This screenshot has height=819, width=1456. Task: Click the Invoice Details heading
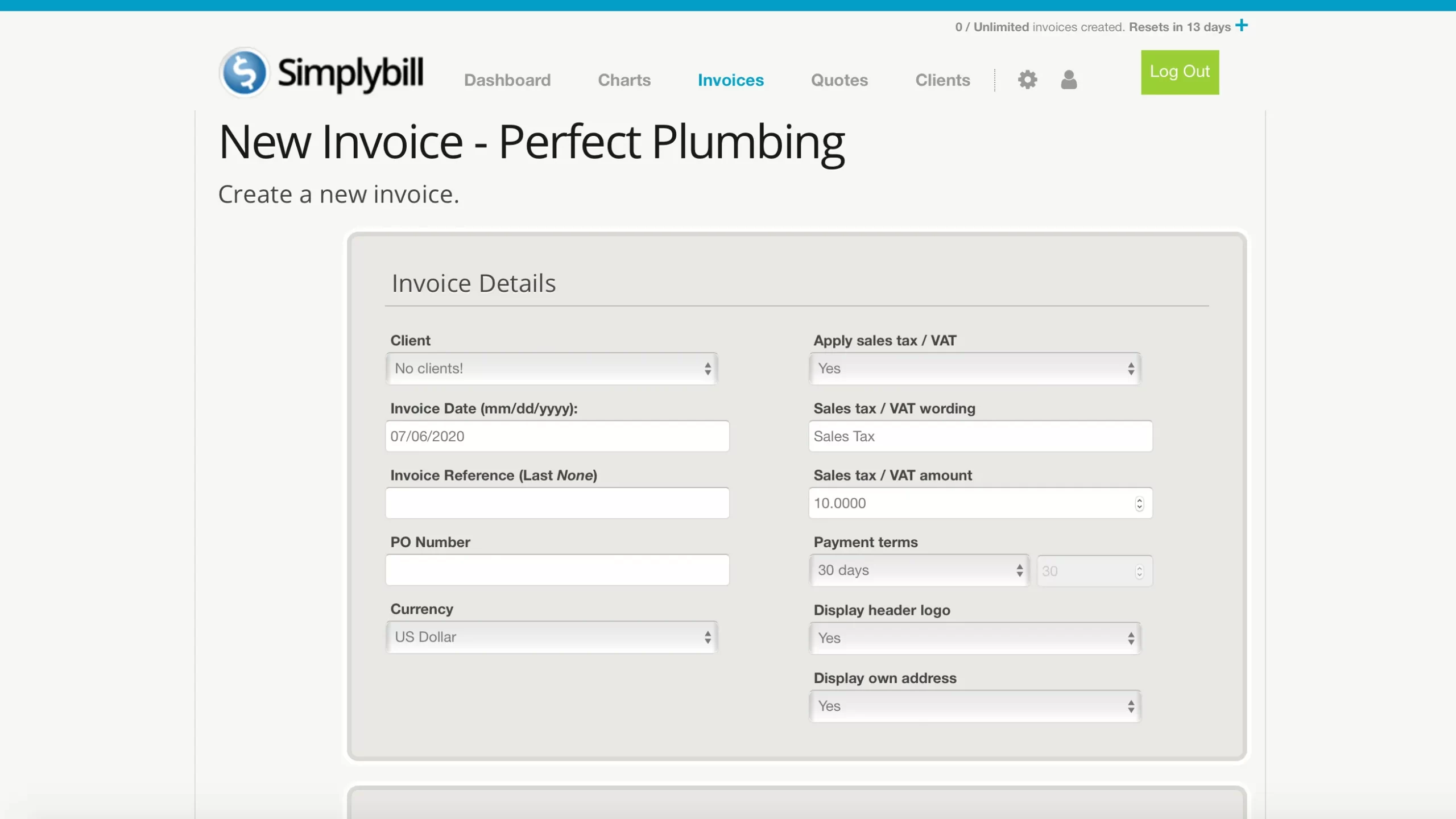pyautogui.click(x=473, y=283)
